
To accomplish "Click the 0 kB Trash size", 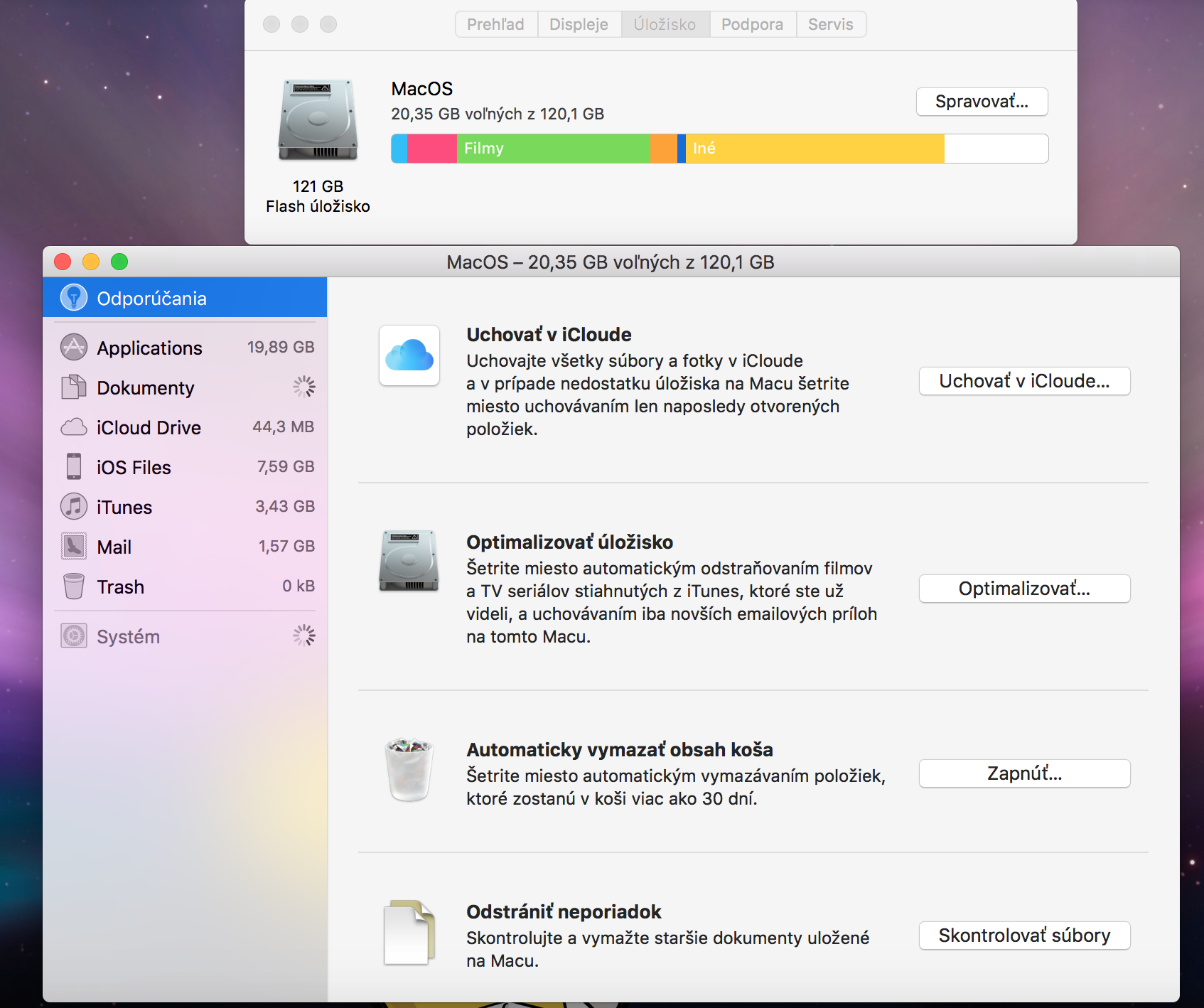I will tap(299, 586).
